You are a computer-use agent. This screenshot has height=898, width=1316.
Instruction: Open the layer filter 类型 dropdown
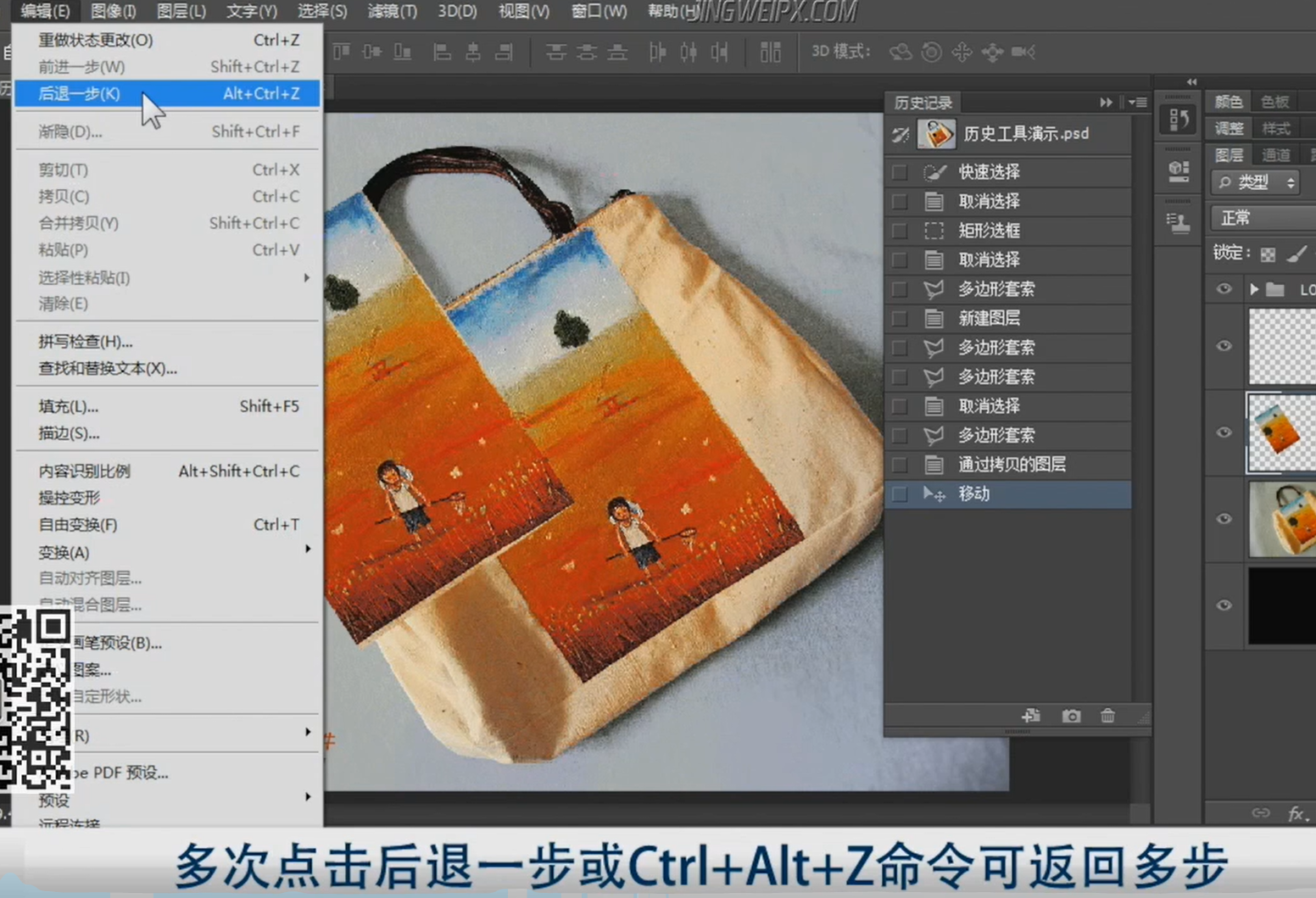tap(1257, 182)
